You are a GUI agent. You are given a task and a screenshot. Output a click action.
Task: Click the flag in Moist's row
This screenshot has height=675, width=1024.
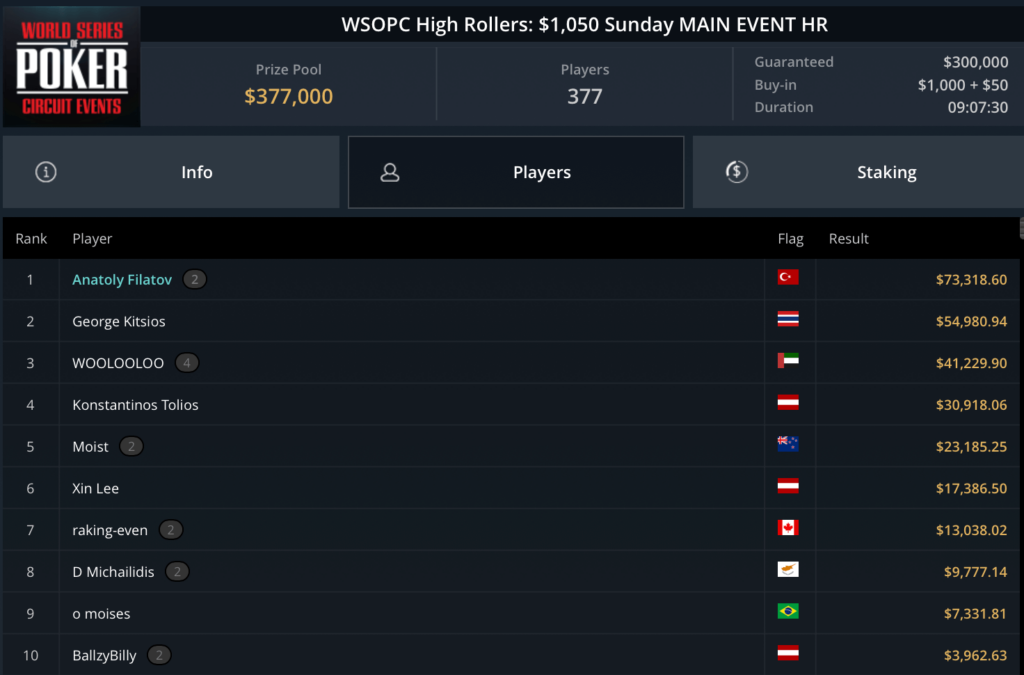[788, 445]
